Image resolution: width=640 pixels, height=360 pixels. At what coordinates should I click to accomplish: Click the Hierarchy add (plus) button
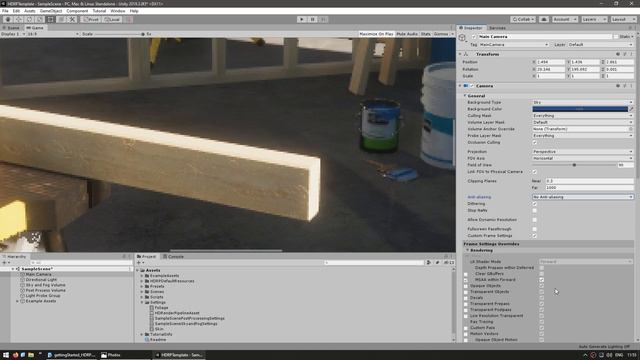tap(4, 262)
